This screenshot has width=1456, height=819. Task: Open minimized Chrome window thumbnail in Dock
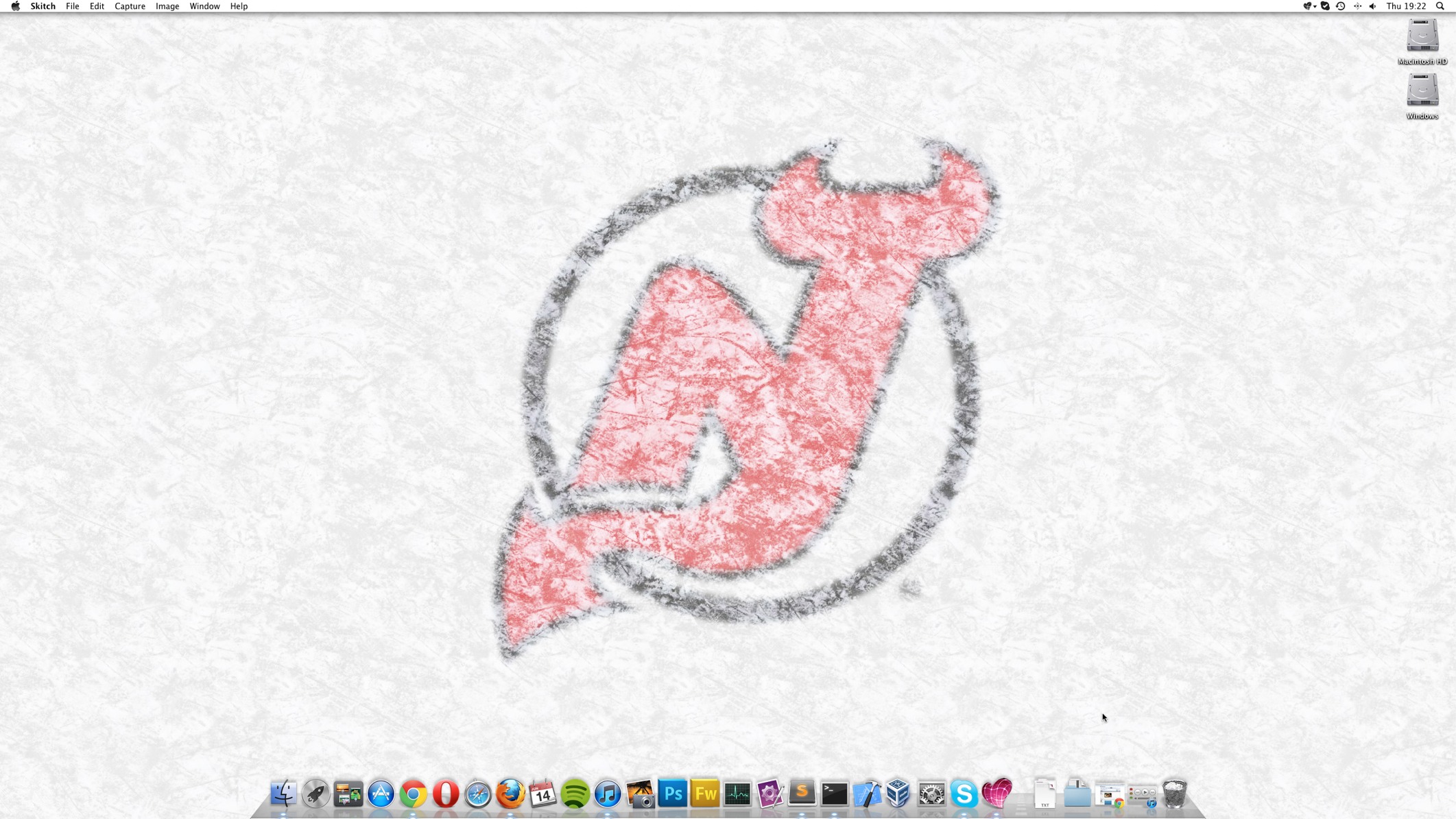pos(1110,795)
